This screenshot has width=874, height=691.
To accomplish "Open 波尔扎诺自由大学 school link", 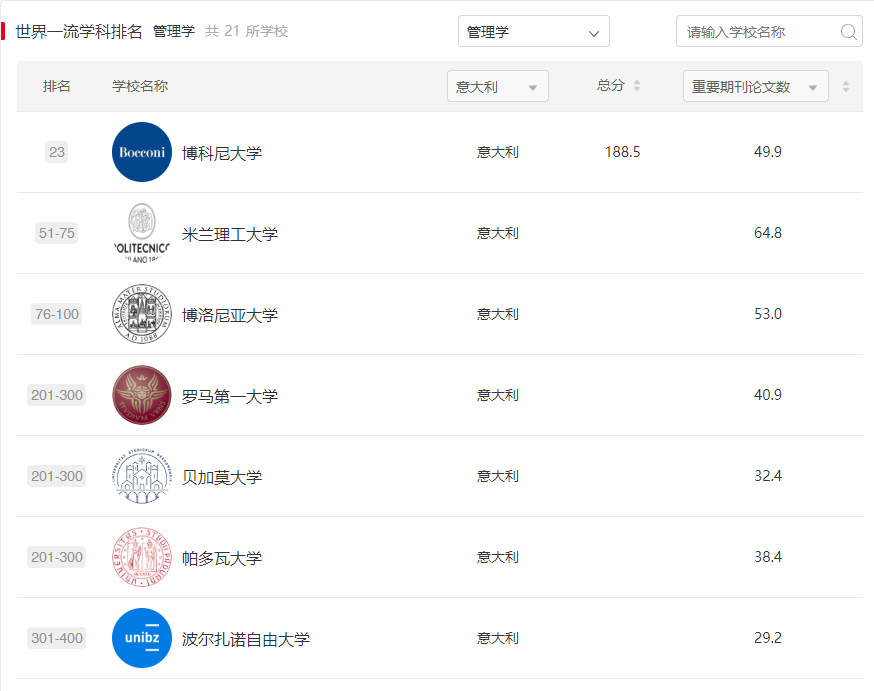I will pos(246,639).
